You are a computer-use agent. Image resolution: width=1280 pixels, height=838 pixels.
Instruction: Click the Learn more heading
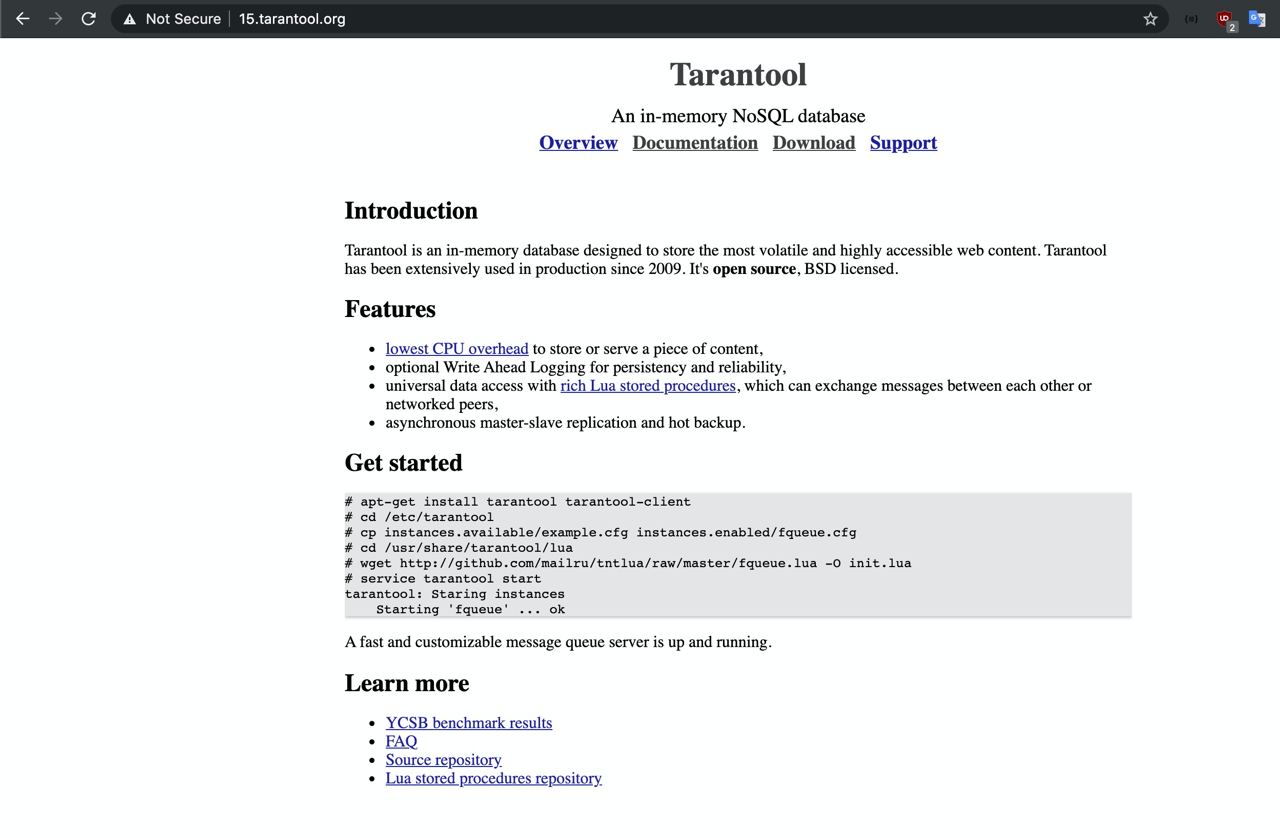click(407, 683)
